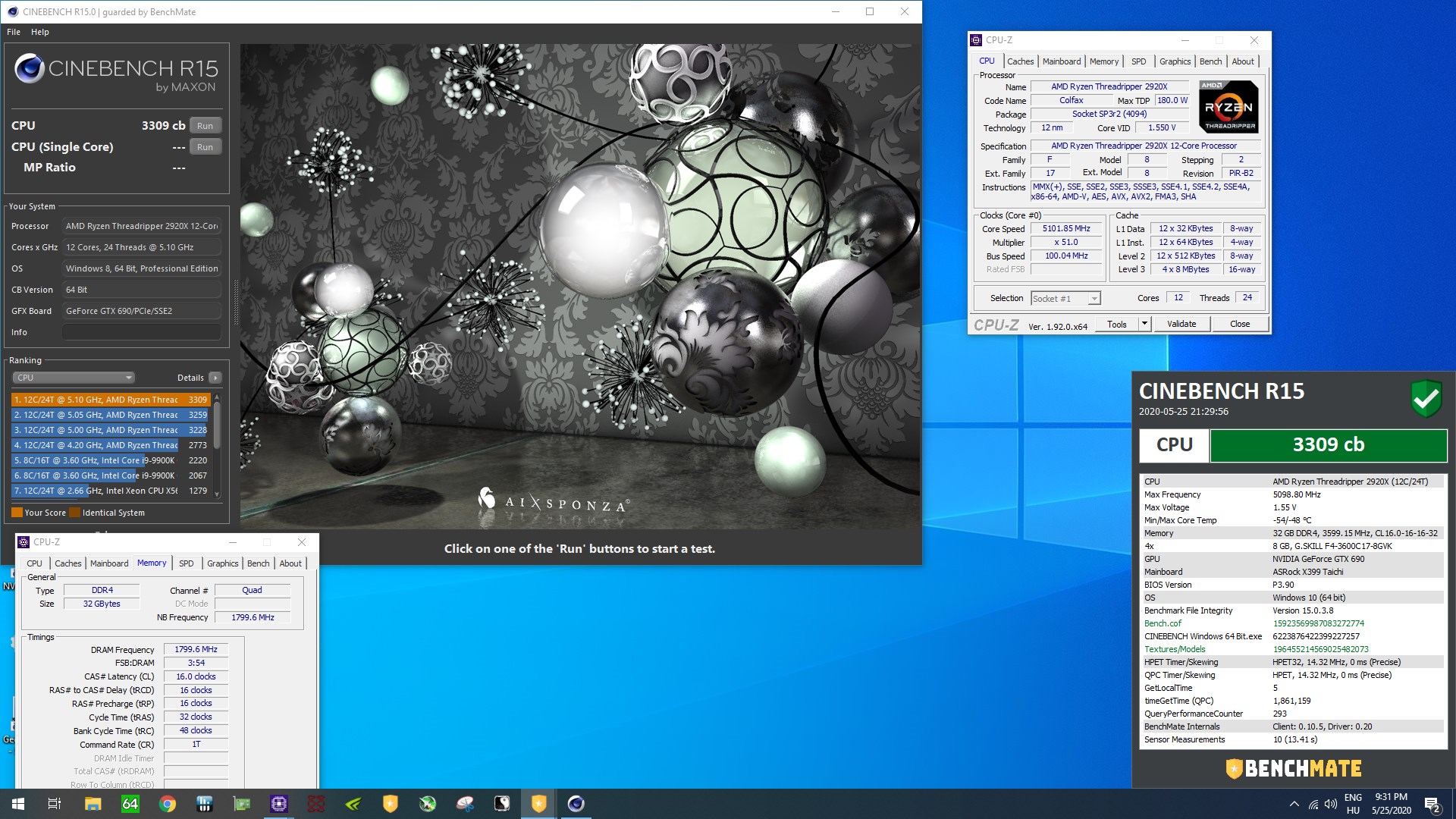Click the Cinebench R15 logo icon
Screen dimensions: 1456x819
[x=29, y=69]
